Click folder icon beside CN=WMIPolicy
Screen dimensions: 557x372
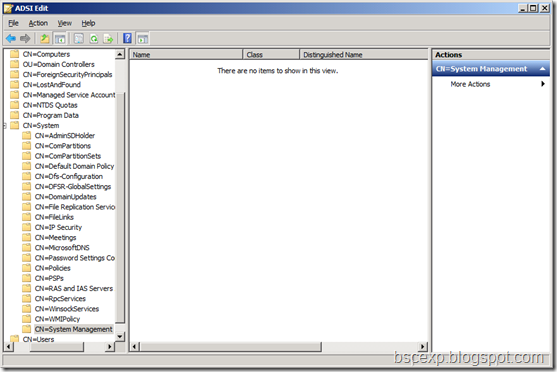[26, 319]
